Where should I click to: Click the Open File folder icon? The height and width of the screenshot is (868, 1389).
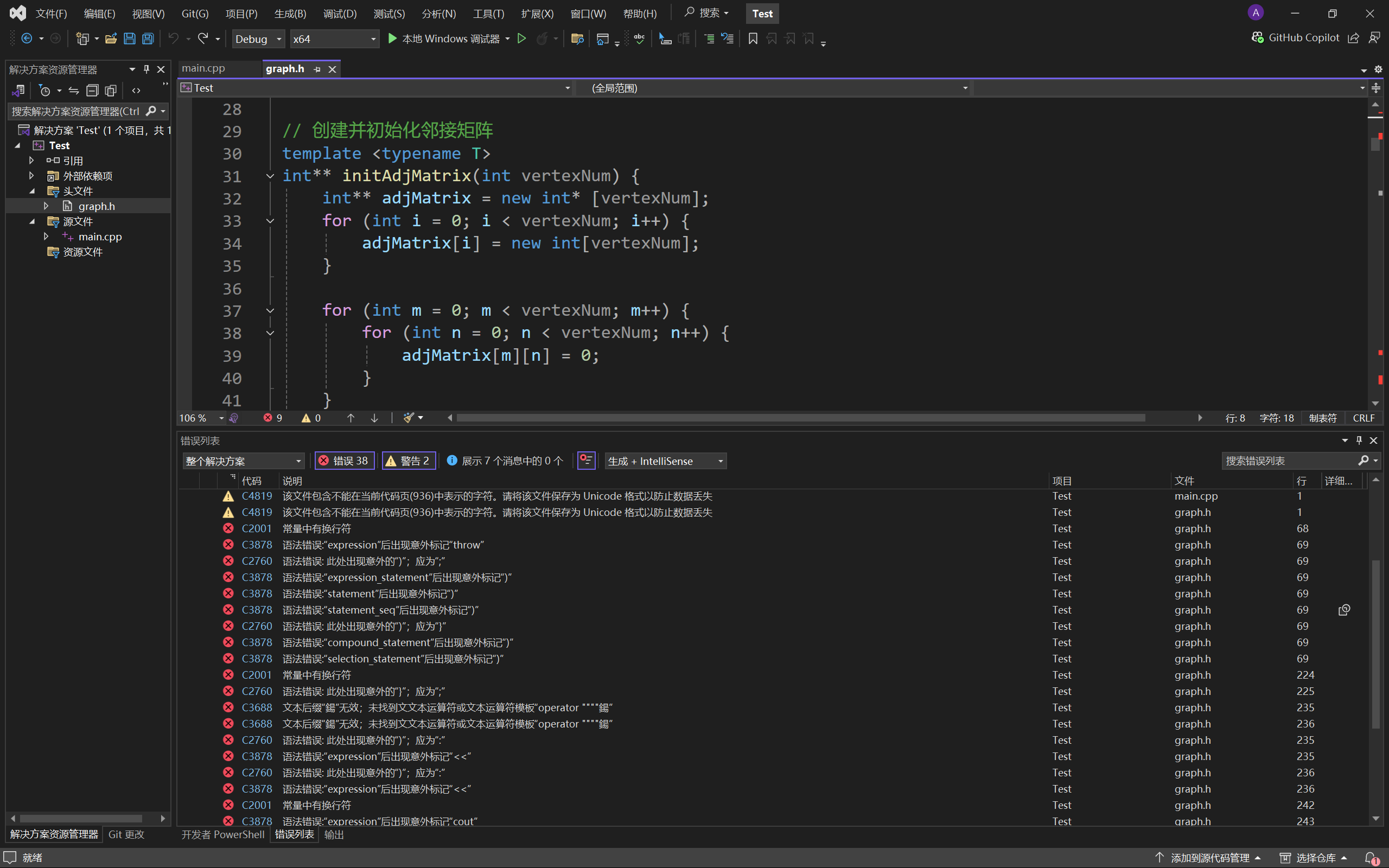111,39
